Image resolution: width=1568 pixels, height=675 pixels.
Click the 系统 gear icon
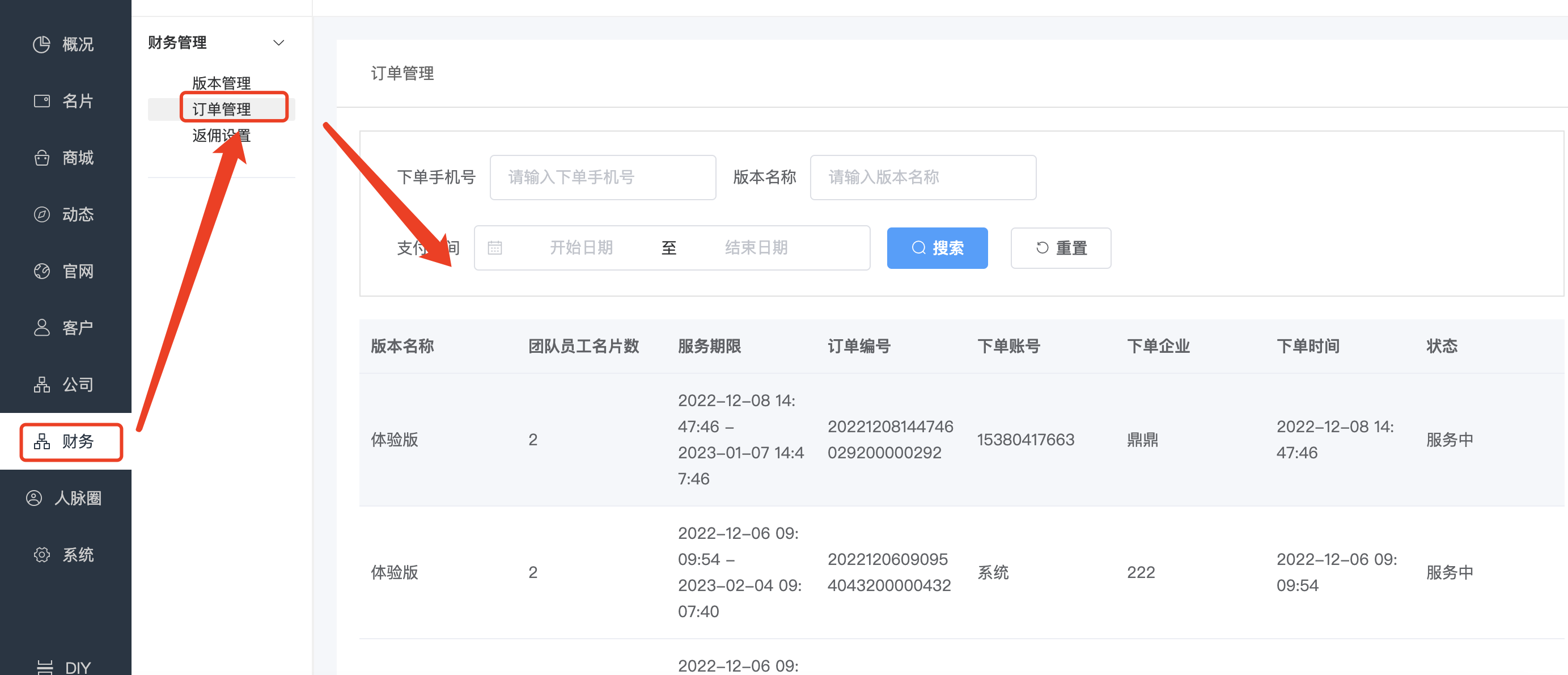click(41, 554)
